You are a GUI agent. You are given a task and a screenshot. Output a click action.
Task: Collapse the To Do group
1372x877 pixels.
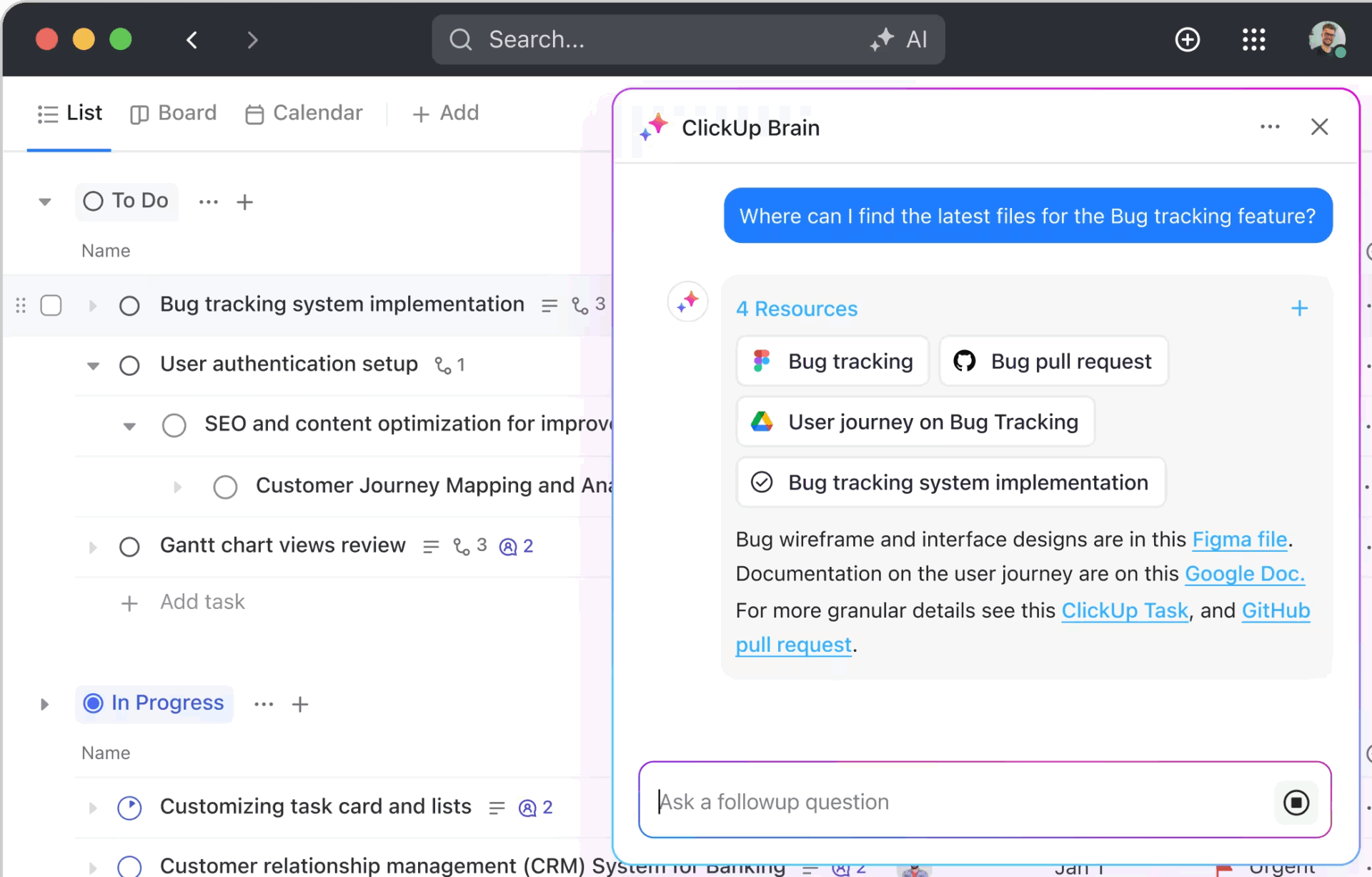pyautogui.click(x=44, y=202)
